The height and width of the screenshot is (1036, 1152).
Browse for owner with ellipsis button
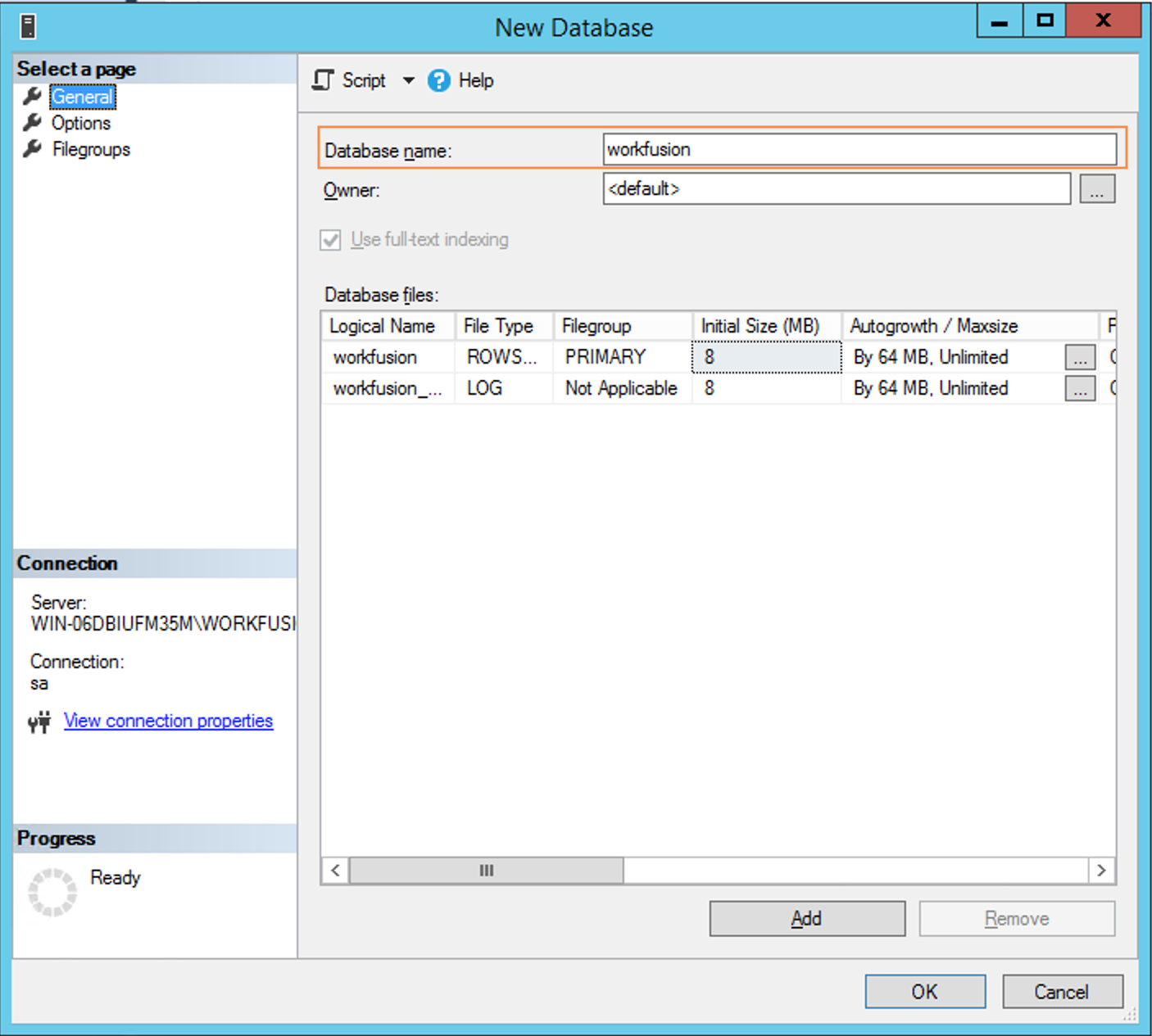coord(1097,189)
